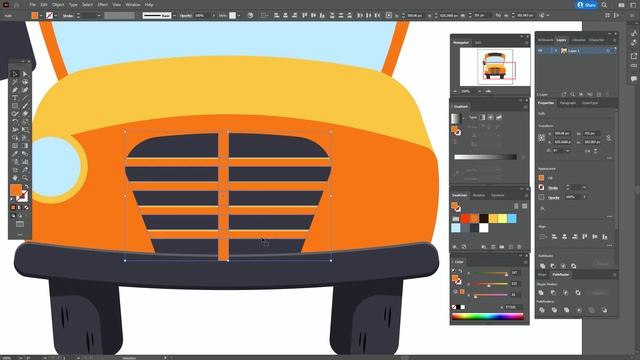Show swatches in thumbnail grid view
The width and height of the screenshot is (640, 360).
524,206
